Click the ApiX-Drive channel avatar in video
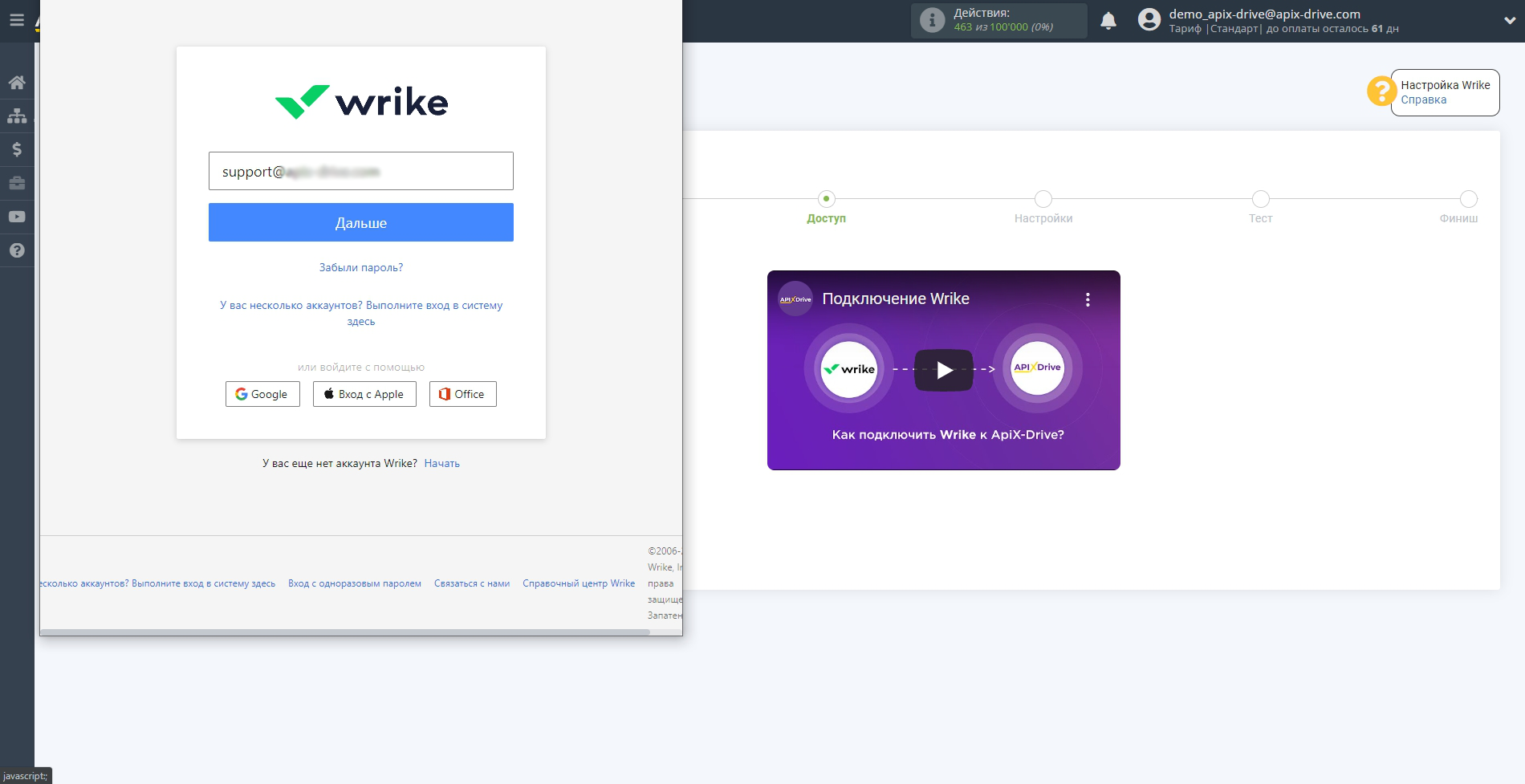The width and height of the screenshot is (1525, 784). pyautogui.click(x=795, y=299)
